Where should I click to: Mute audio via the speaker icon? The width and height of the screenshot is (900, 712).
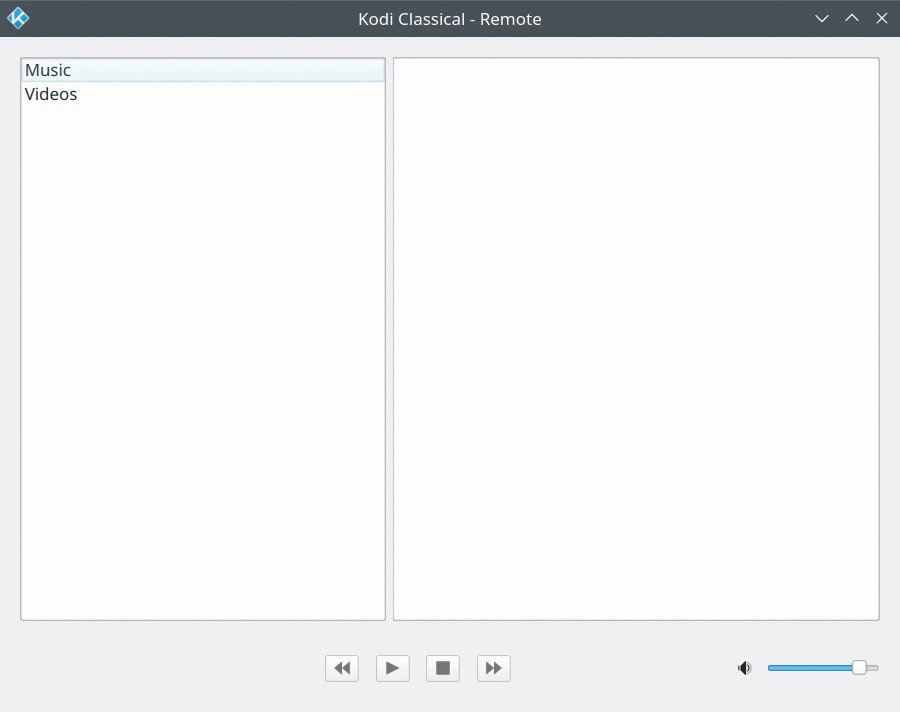tap(744, 668)
